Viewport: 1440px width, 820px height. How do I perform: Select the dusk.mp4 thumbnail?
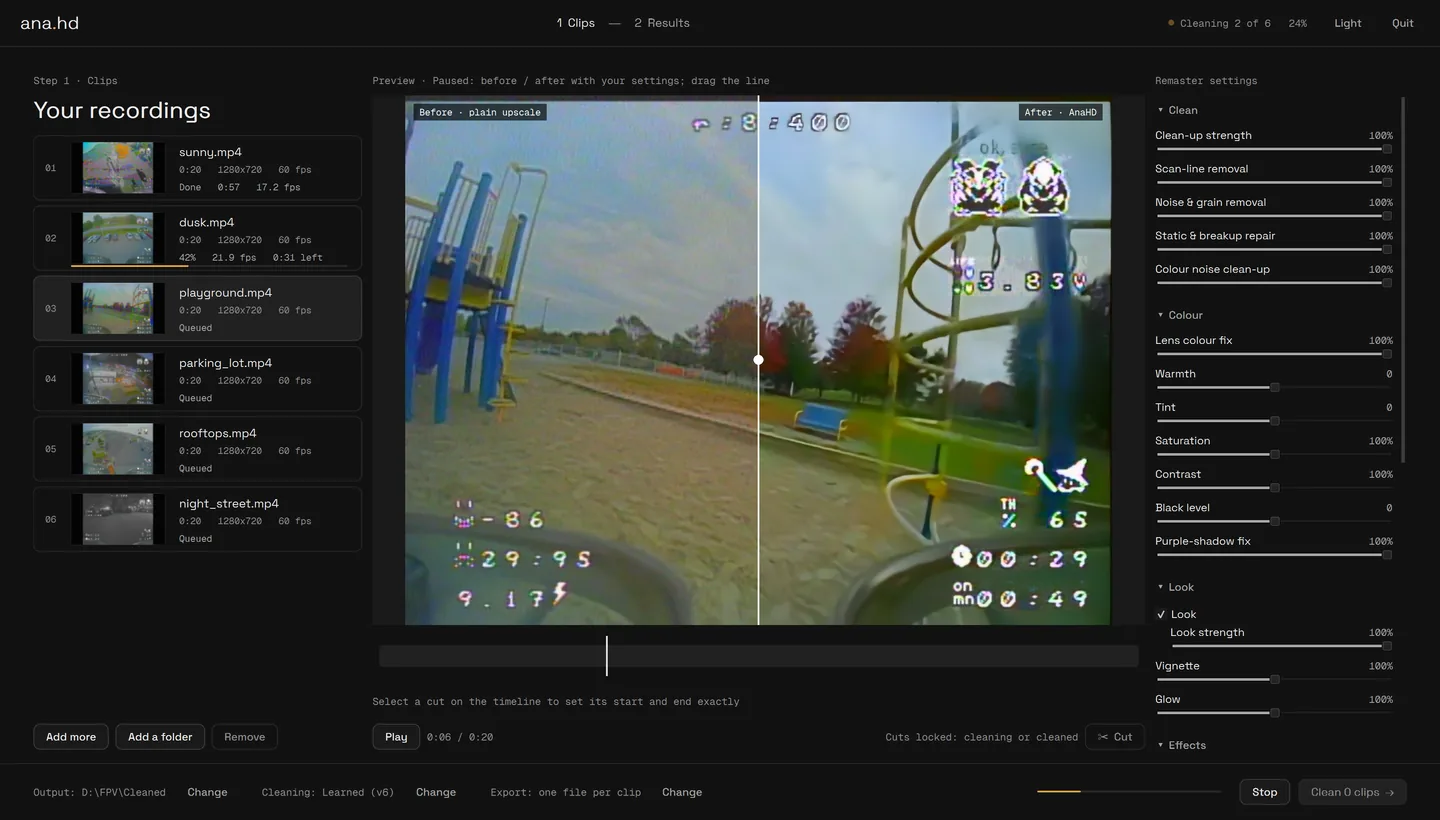[118, 238]
